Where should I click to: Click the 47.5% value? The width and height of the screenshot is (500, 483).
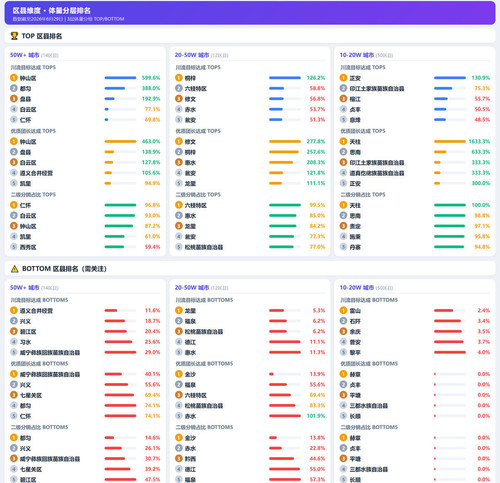pyautogui.click(x=152, y=480)
